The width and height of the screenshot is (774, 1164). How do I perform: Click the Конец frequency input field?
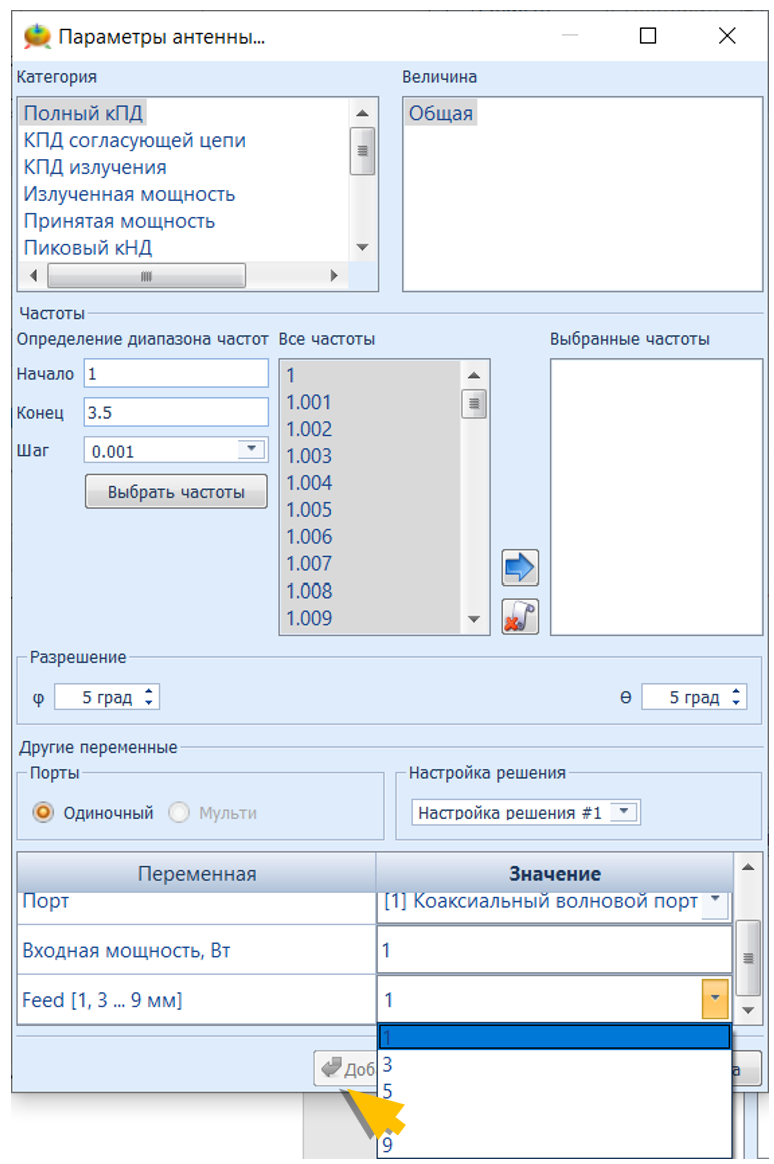pos(176,412)
